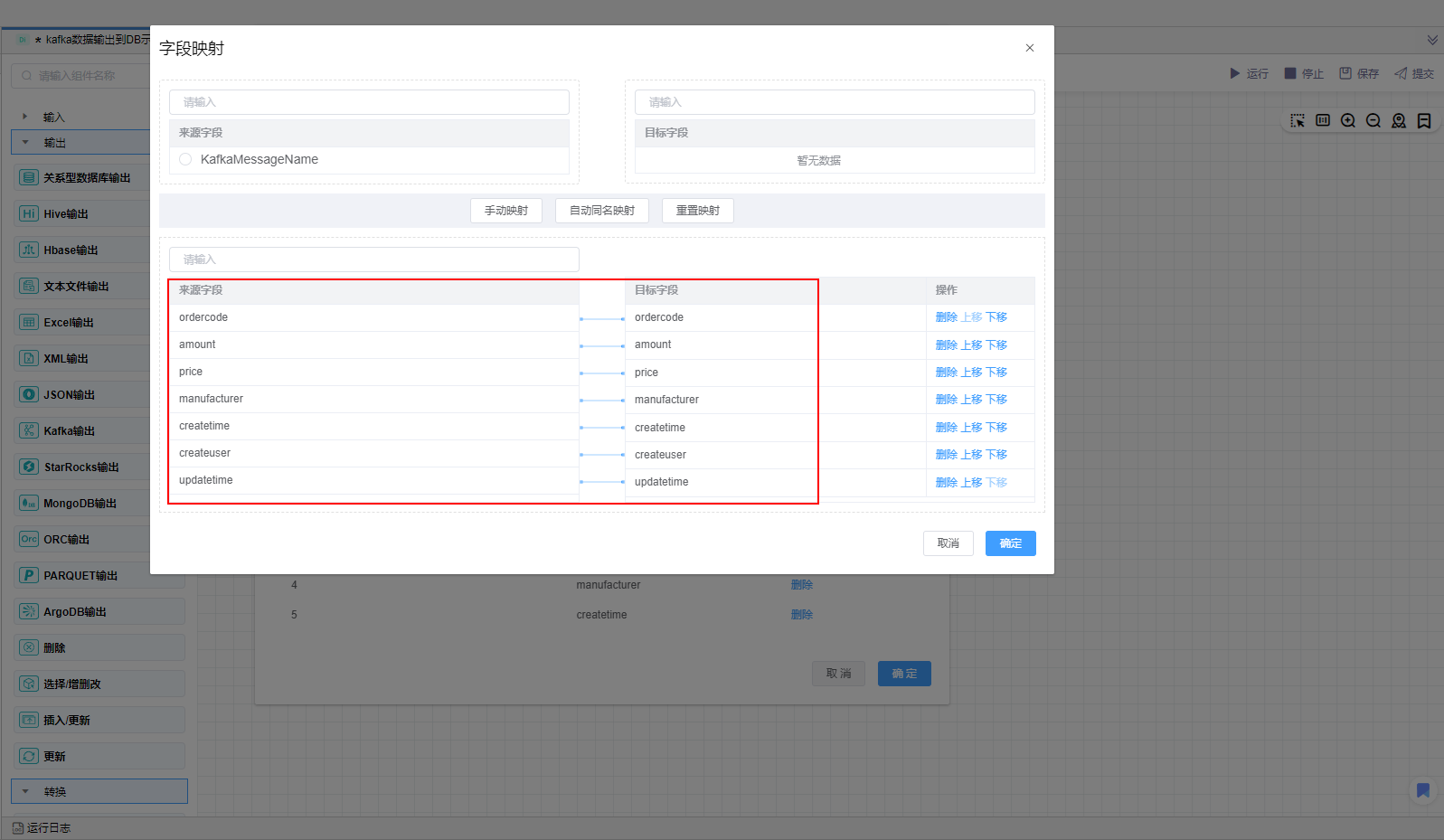
Task: Click the zoom out magnifier icon
Action: (x=1373, y=121)
